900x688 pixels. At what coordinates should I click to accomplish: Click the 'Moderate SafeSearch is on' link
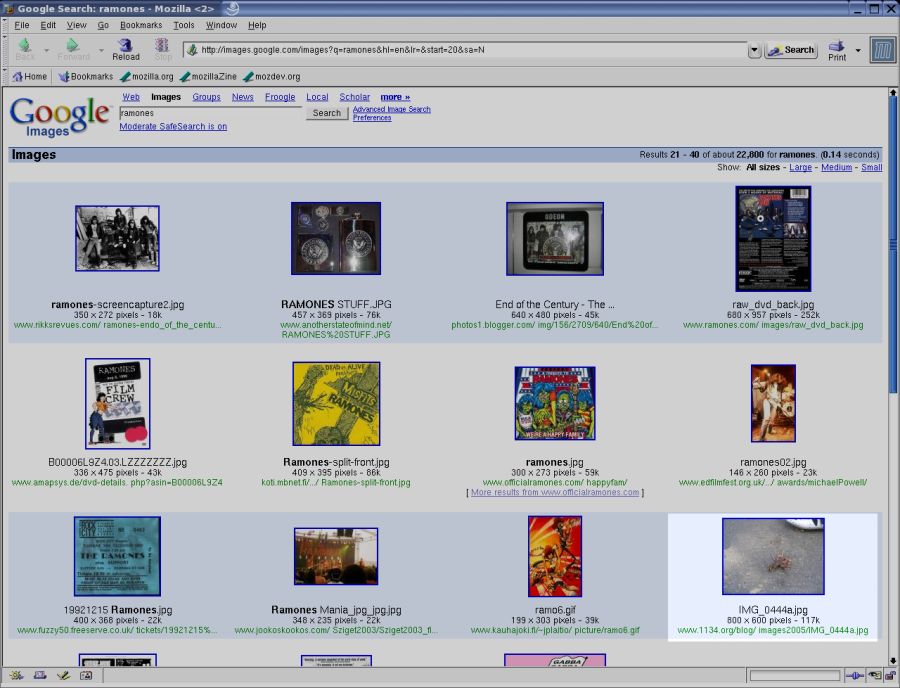173,126
